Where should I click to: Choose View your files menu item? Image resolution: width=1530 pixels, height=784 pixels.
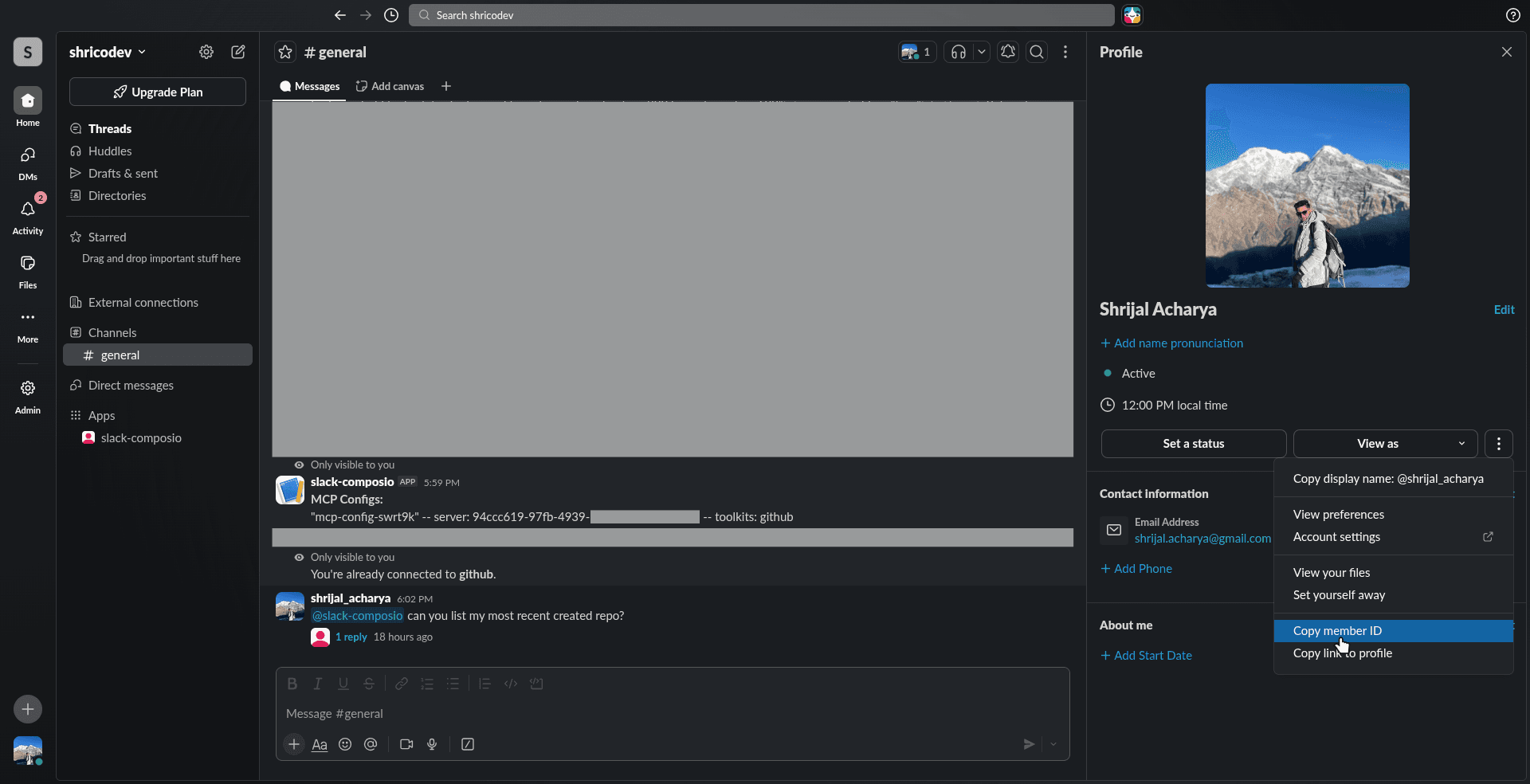pos(1394,573)
